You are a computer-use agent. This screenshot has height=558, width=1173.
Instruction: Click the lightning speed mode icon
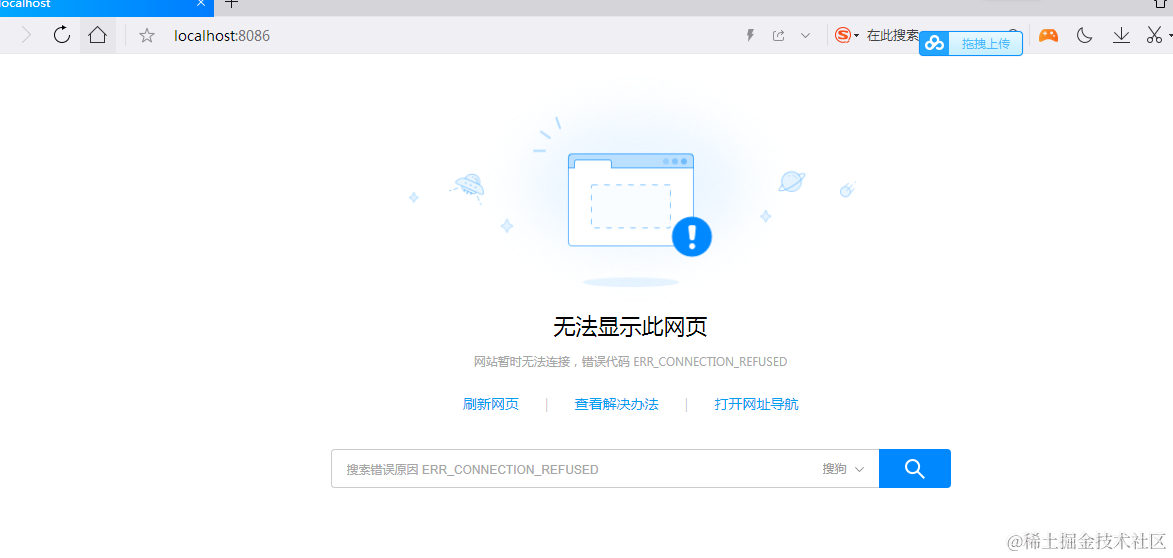pyautogui.click(x=750, y=35)
